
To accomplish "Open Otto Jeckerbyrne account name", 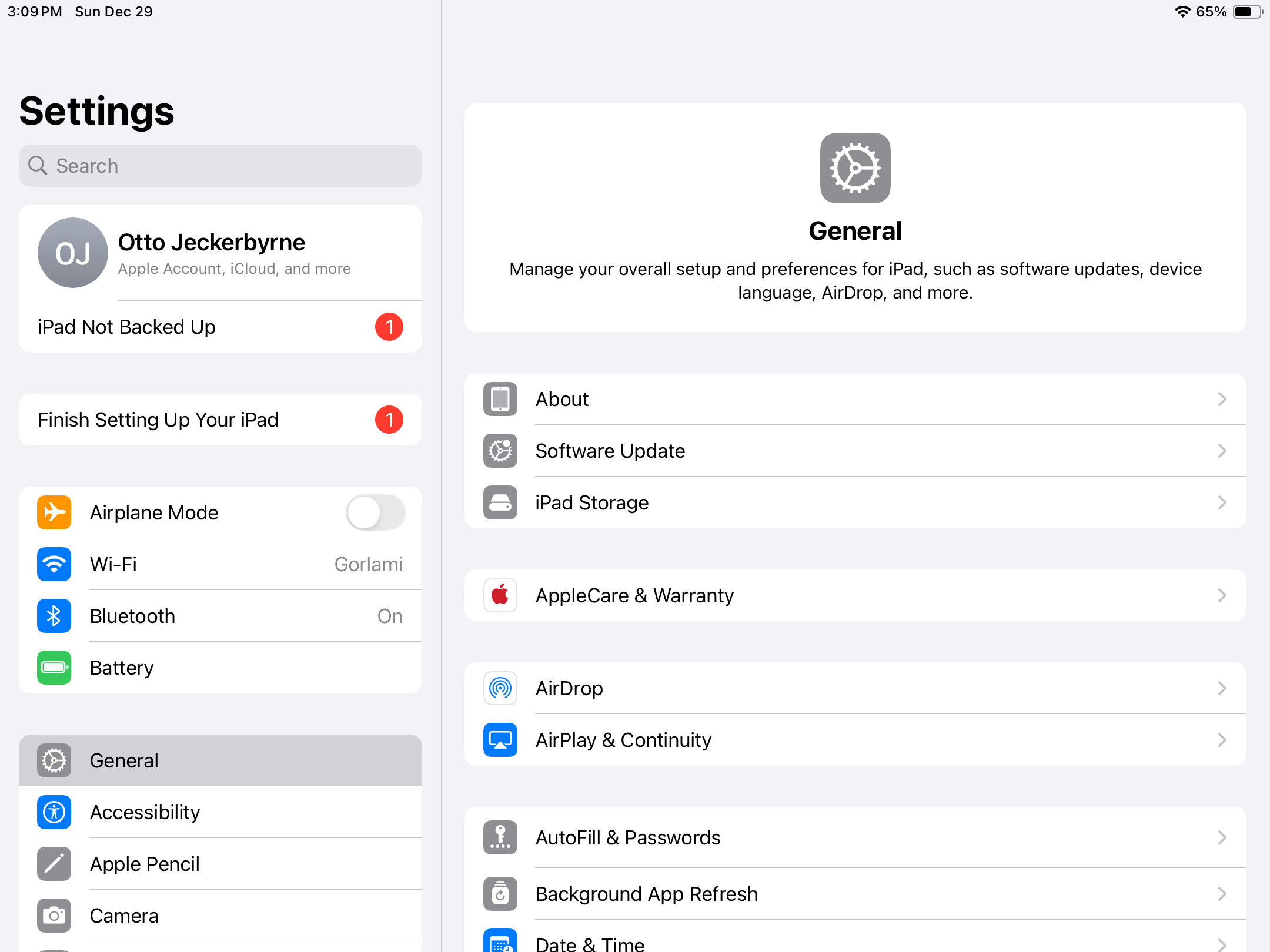I will coord(212,243).
